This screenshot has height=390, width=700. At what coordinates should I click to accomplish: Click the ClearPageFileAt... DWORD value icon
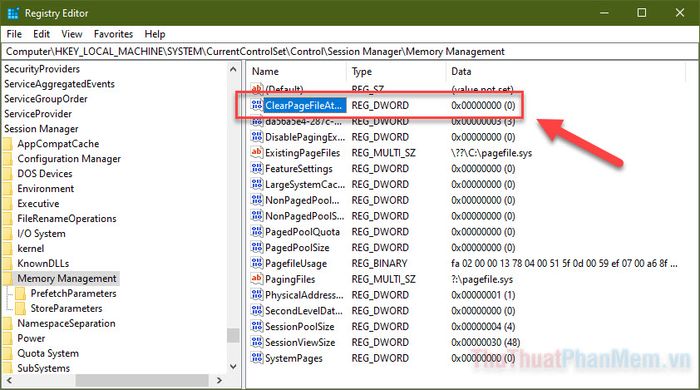coord(257,105)
